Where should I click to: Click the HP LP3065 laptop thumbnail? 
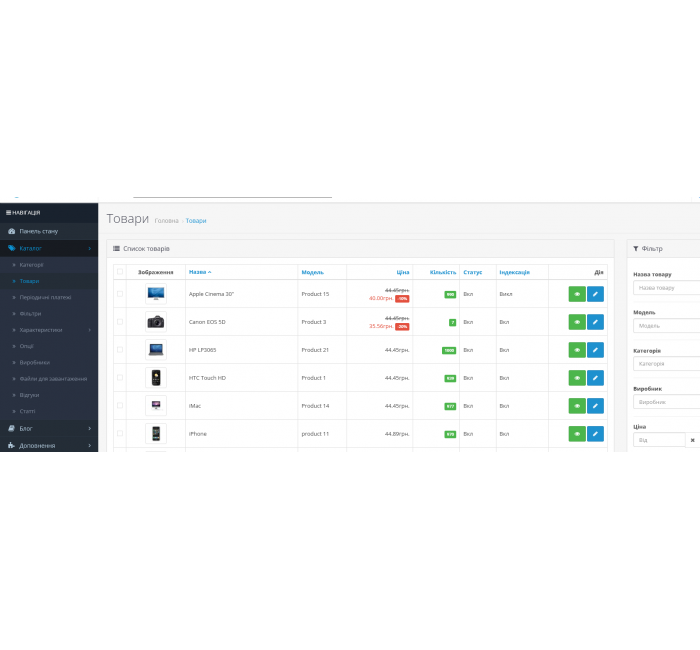(x=156, y=350)
